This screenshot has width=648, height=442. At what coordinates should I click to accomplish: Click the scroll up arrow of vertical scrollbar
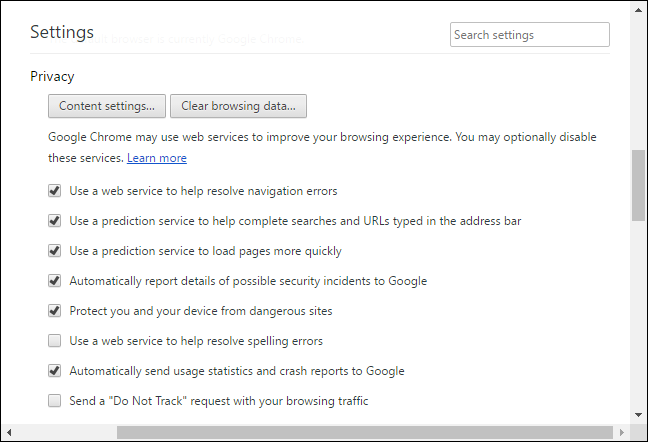[638, 12]
